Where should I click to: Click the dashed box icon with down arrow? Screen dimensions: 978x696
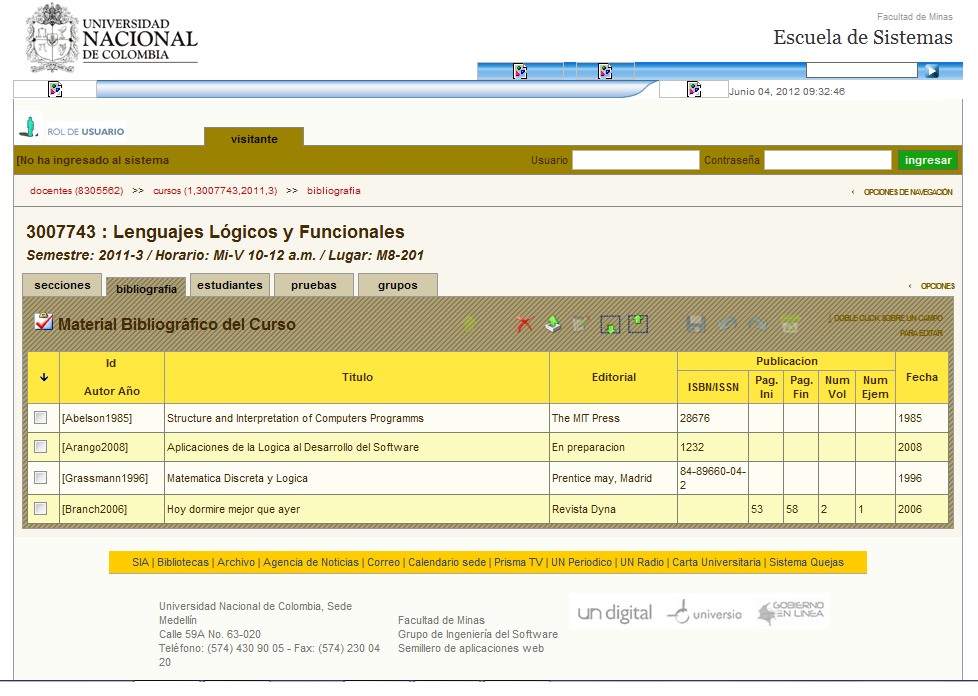pos(610,324)
